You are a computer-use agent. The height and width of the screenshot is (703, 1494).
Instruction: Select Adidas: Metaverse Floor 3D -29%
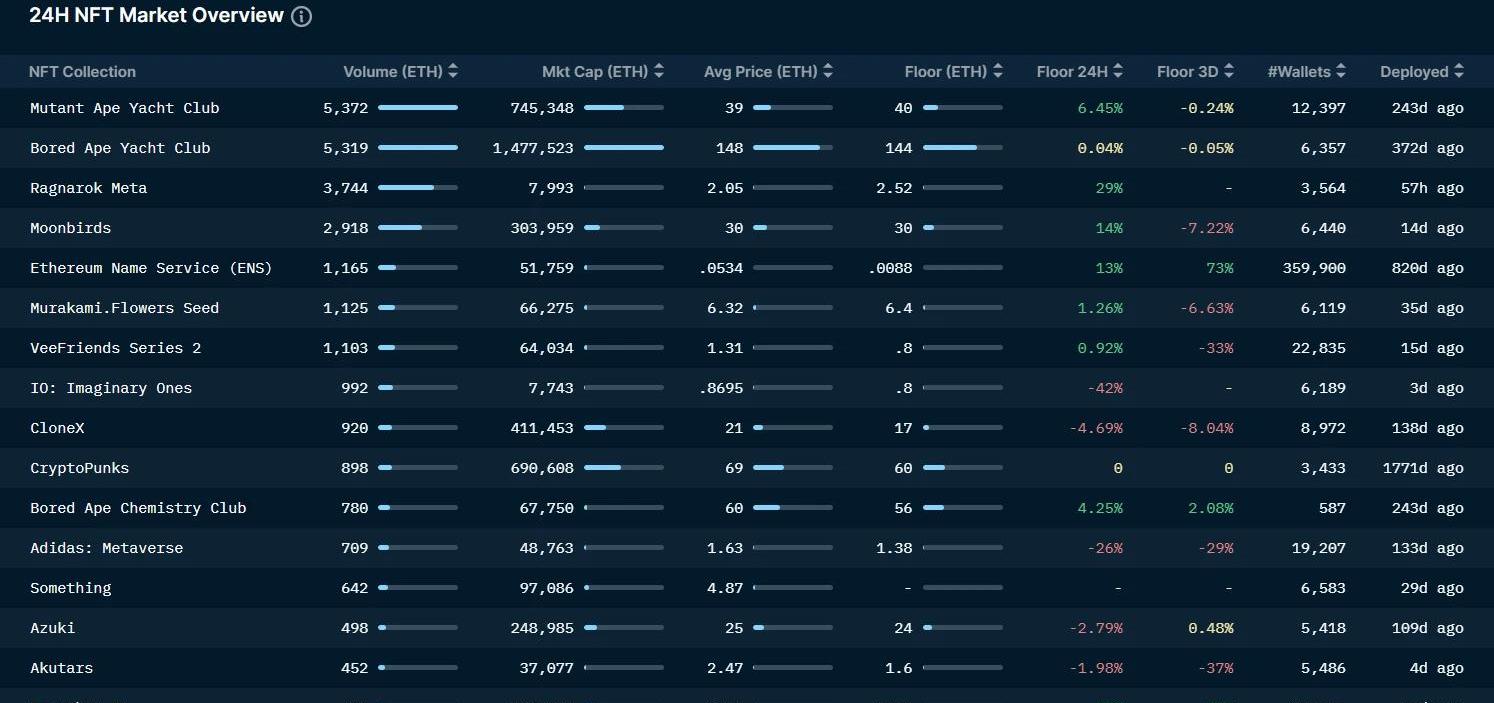(x=1215, y=548)
